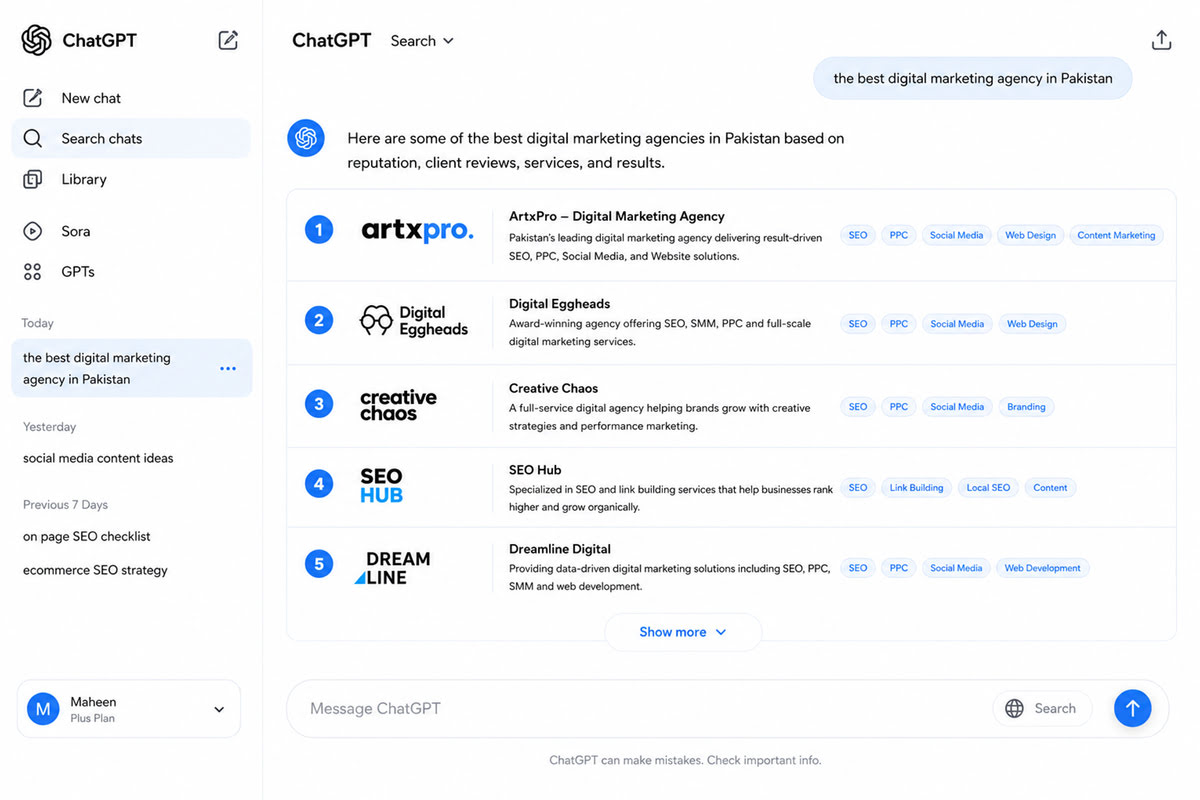1200x800 pixels.
Task: Click Social Media tag in Digital Eggheads row
Action: click(957, 324)
